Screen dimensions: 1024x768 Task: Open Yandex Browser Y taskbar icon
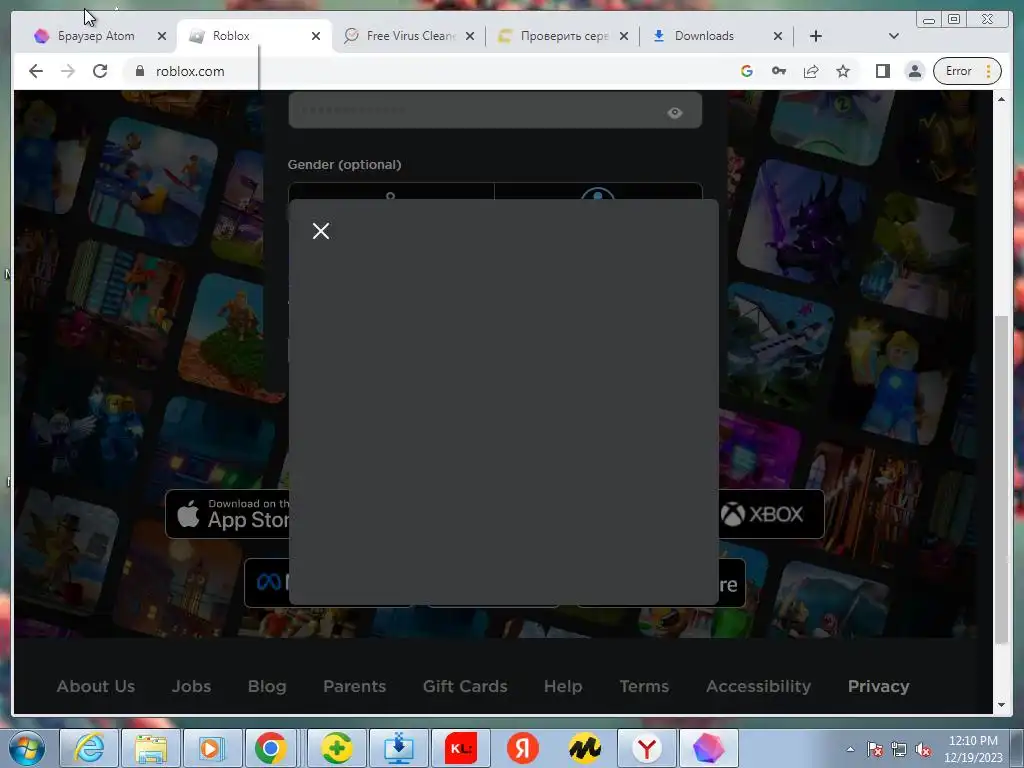point(647,748)
